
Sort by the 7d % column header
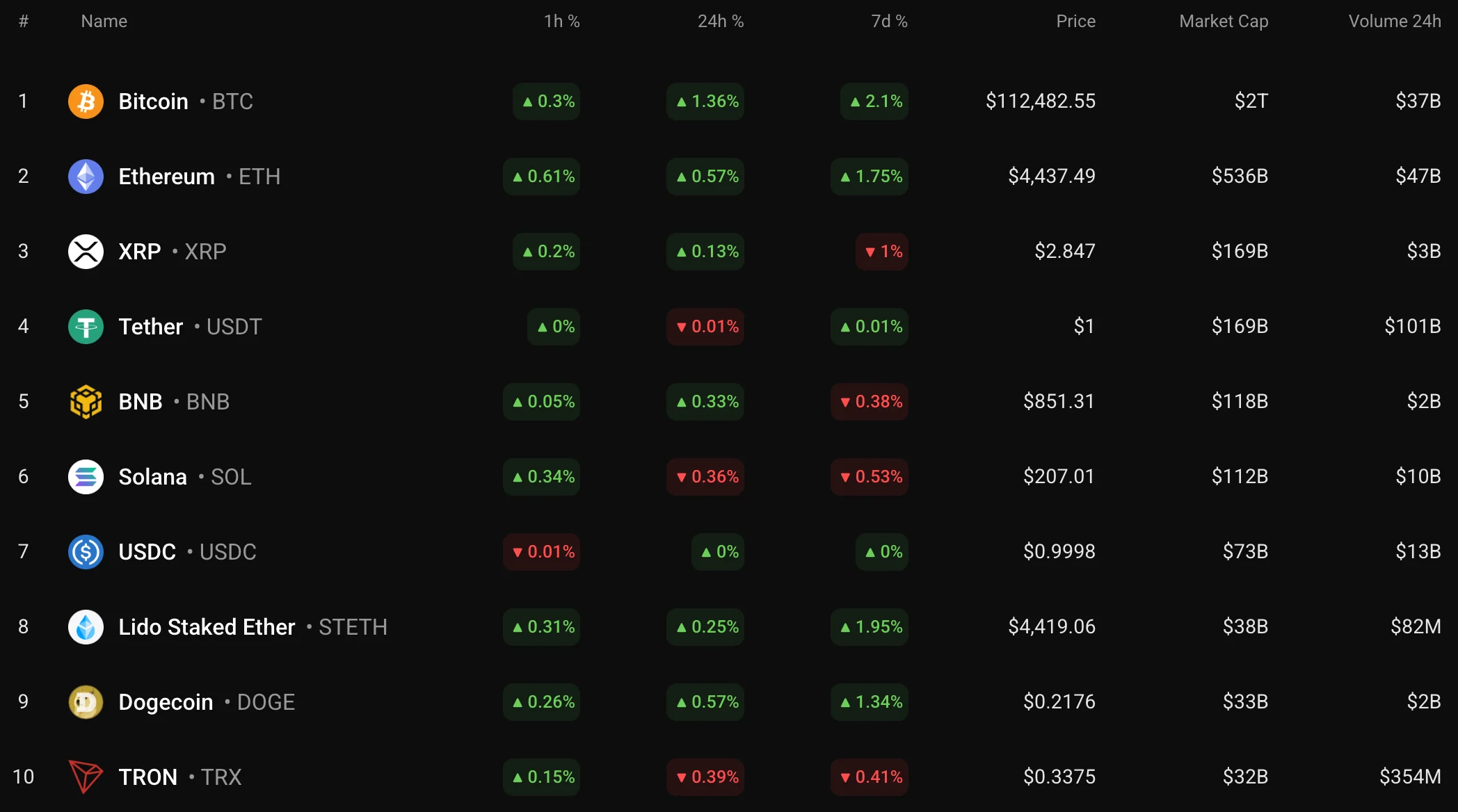click(x=889, y=22)
